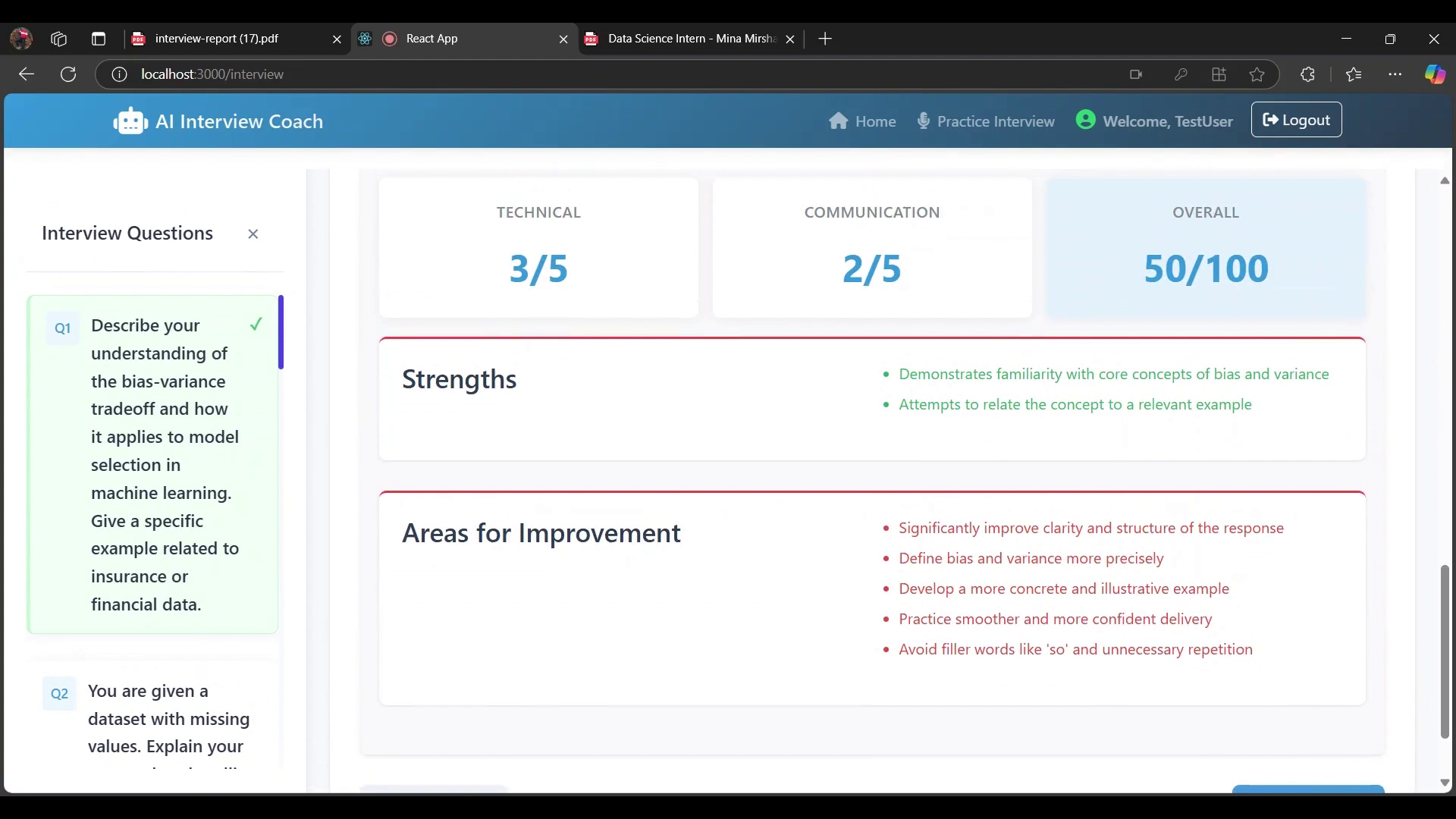
Task: Click the AI Interview Coach robot logo
Action: tap(130, 121)
